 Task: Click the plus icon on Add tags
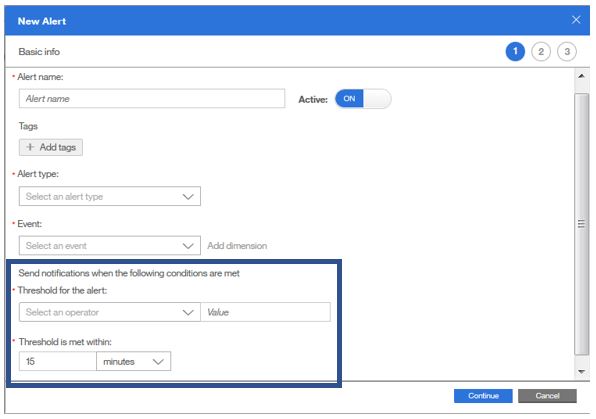(x=30, y=147)
